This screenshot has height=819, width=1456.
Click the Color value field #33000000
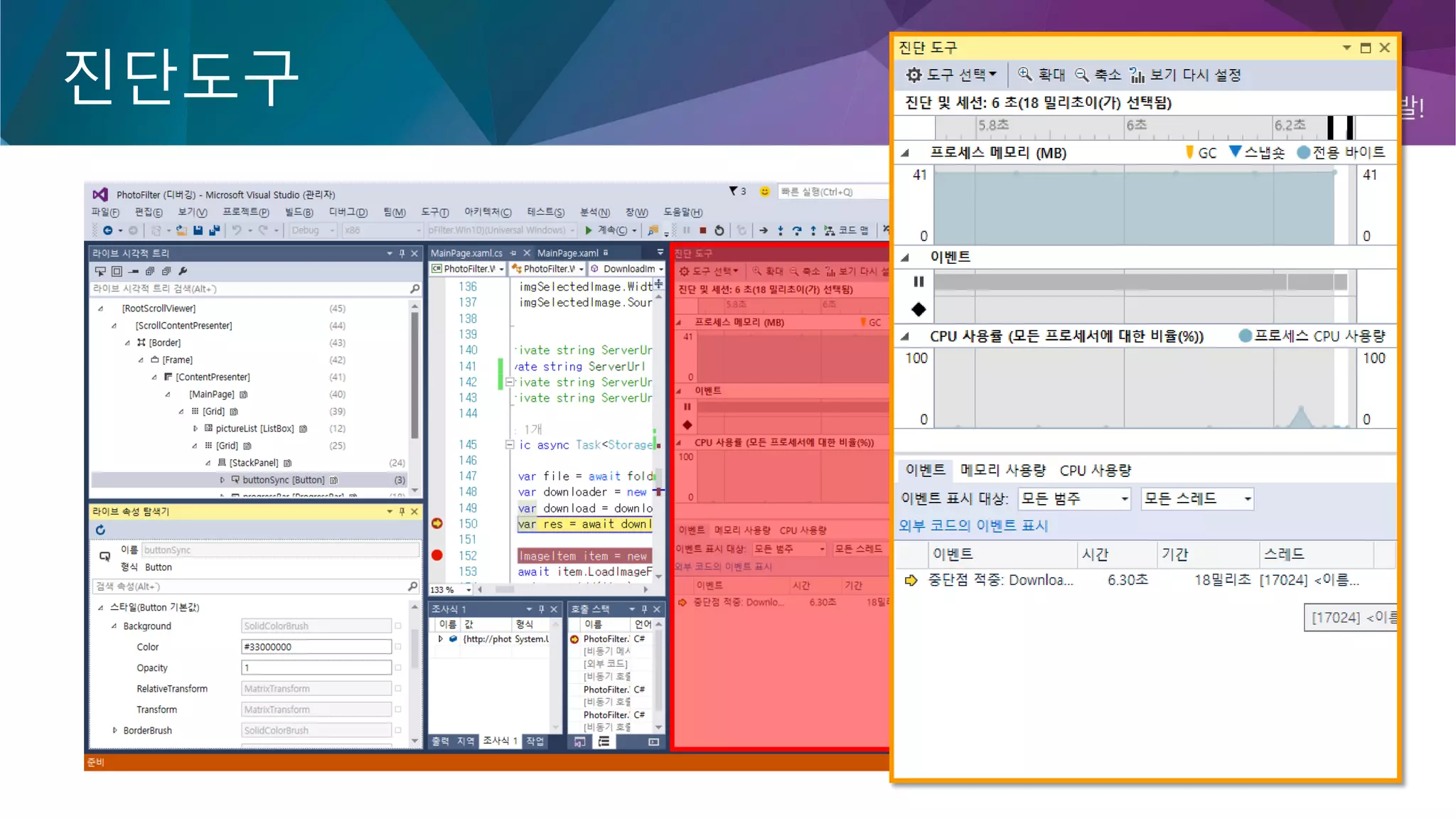(316, 647)
